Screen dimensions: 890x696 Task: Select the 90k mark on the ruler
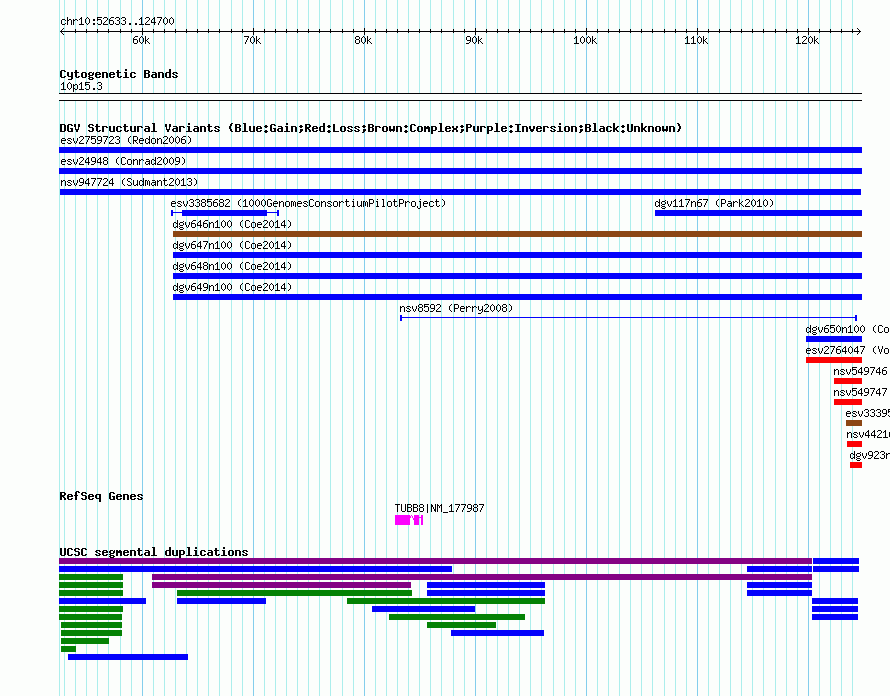point(474,40)
